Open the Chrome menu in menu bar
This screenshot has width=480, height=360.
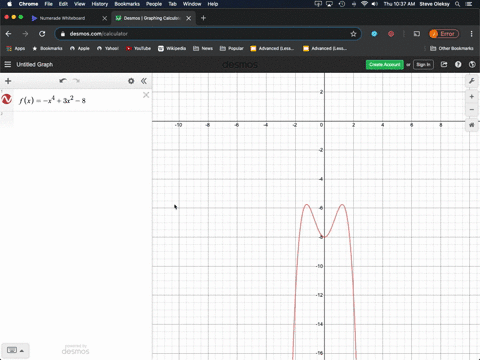click(x=28, y=4)
